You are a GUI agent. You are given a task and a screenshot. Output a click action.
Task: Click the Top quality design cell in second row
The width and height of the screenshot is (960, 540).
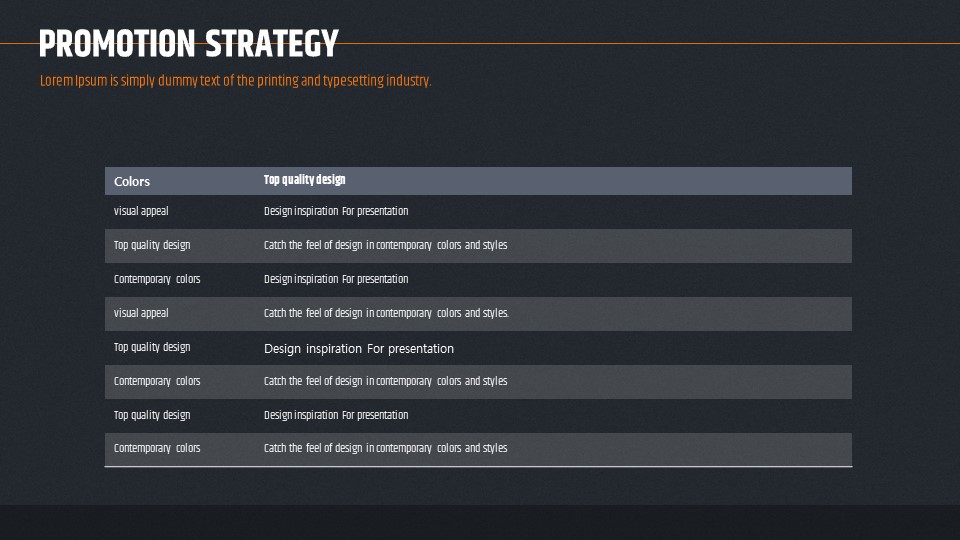pyautogui.click(x=152, y=246)
